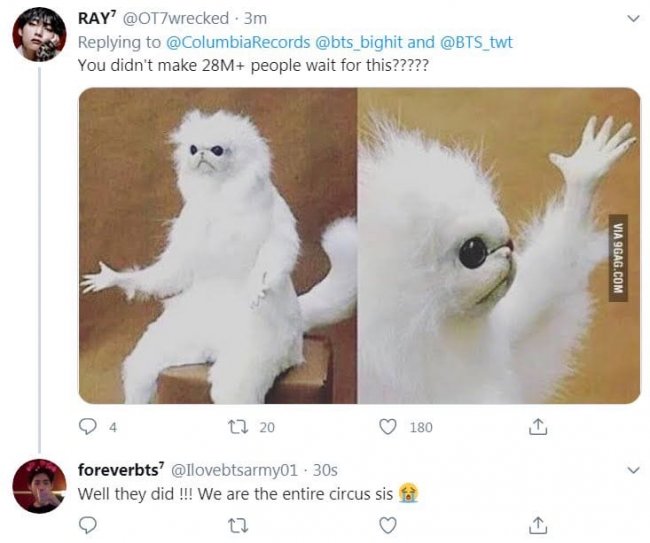Share foreverbts's reply using share icon
Screen dimensions: 650x543
click(x=538, y=523)
